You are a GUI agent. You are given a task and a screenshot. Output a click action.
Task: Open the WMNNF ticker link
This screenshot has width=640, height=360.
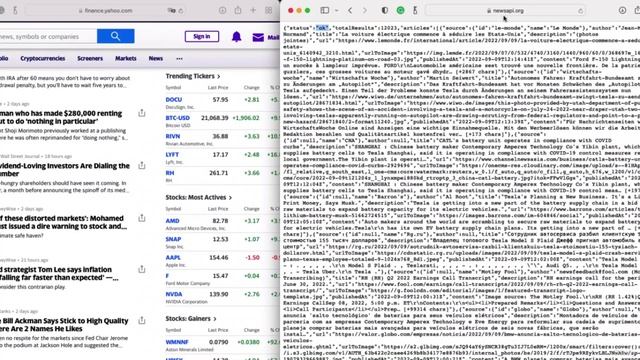177,342
